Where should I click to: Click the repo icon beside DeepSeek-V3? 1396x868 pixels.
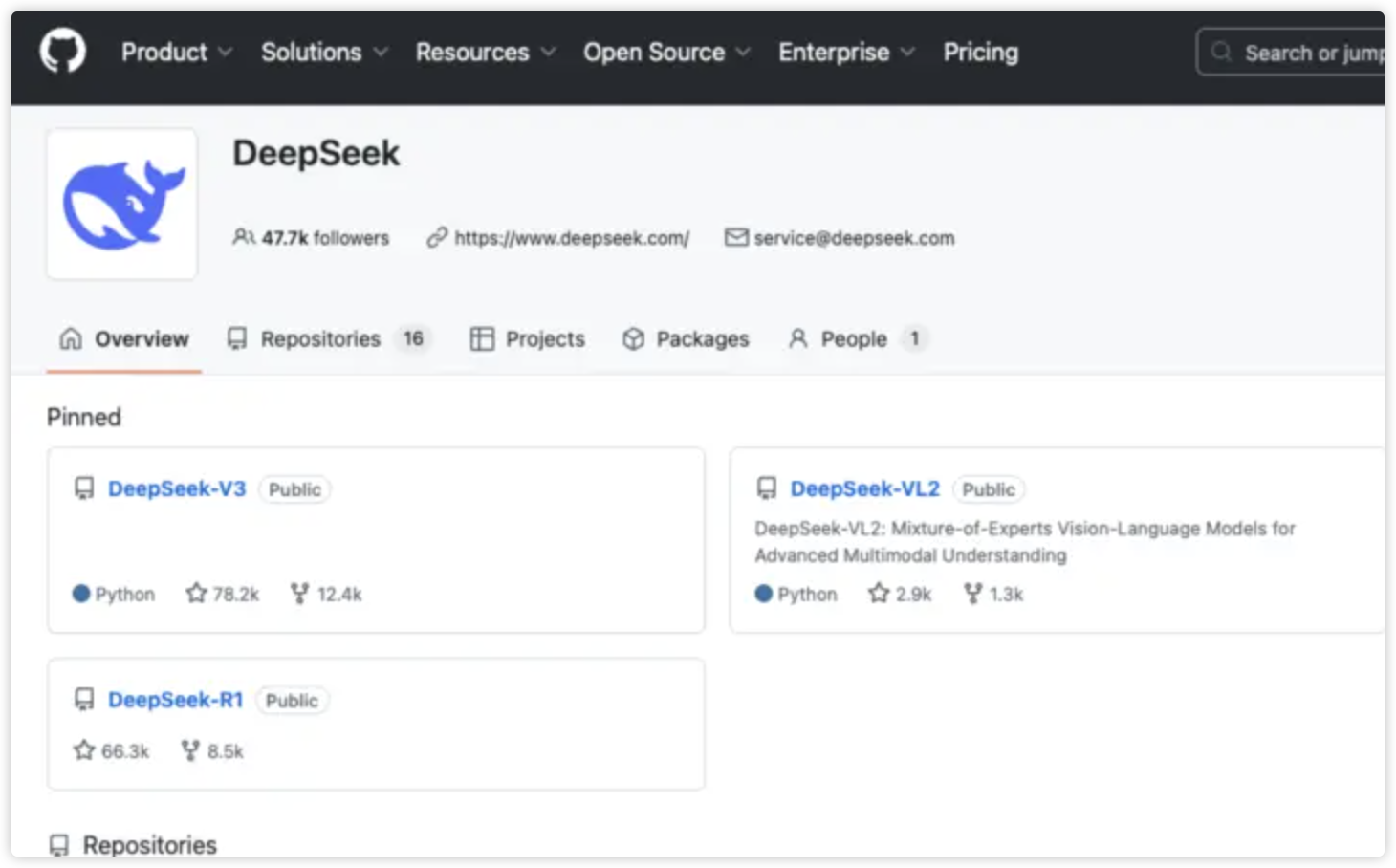(x=84, y=489)
